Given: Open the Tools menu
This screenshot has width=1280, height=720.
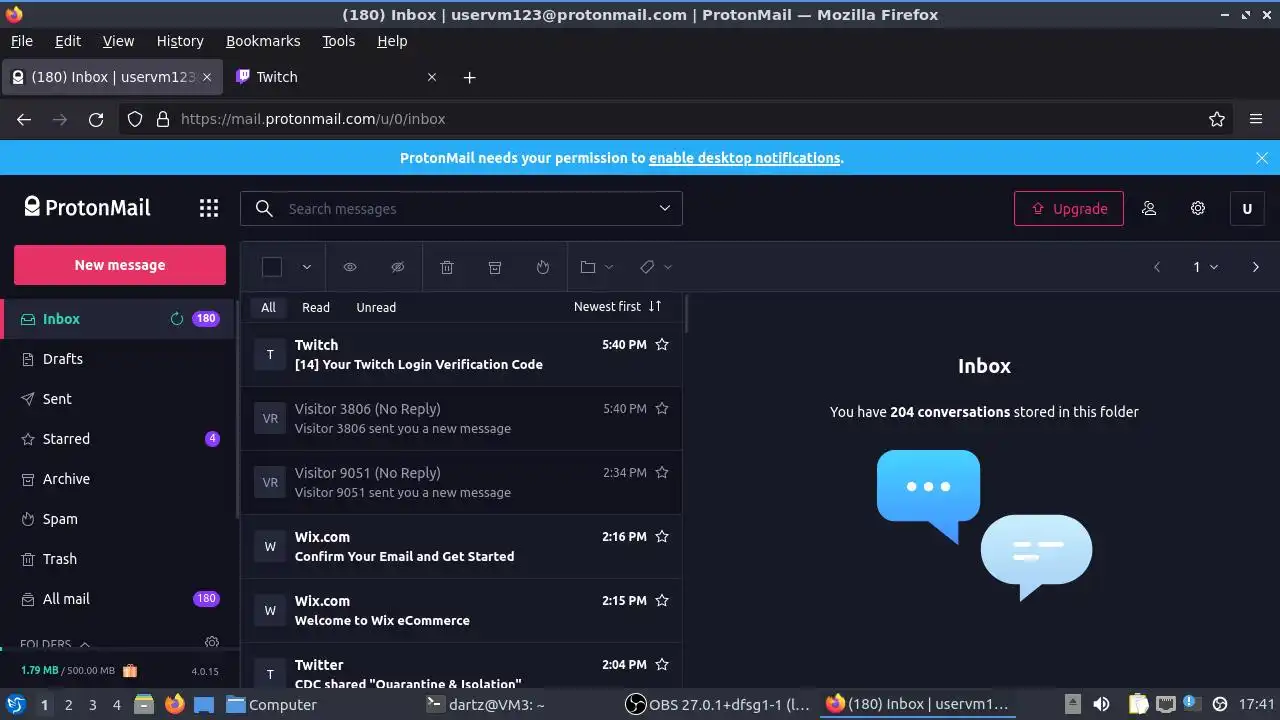Looking at the screenshot, I should [x=339, y=41].
